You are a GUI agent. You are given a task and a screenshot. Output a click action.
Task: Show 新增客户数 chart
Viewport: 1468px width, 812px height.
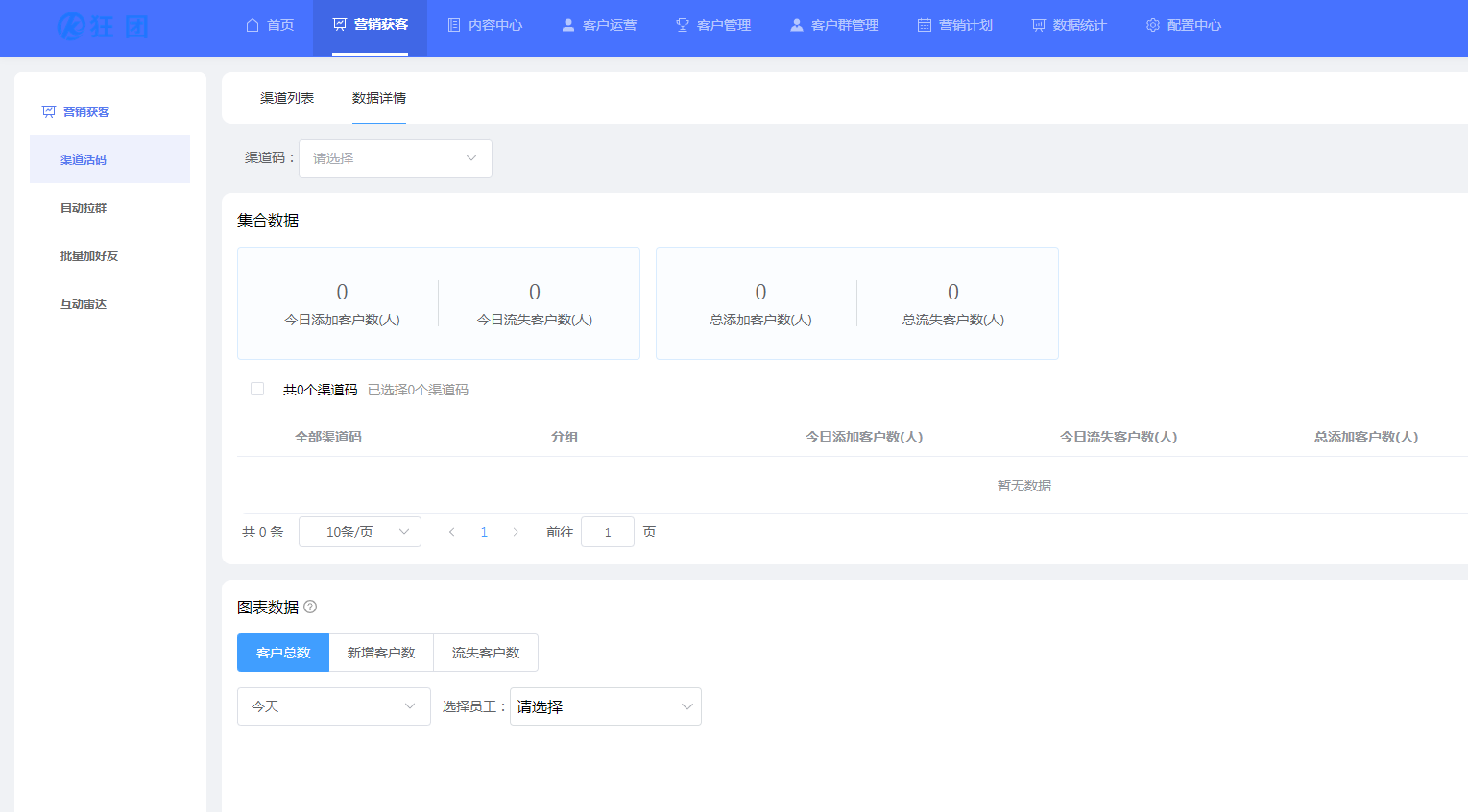(x=381, y=653)
